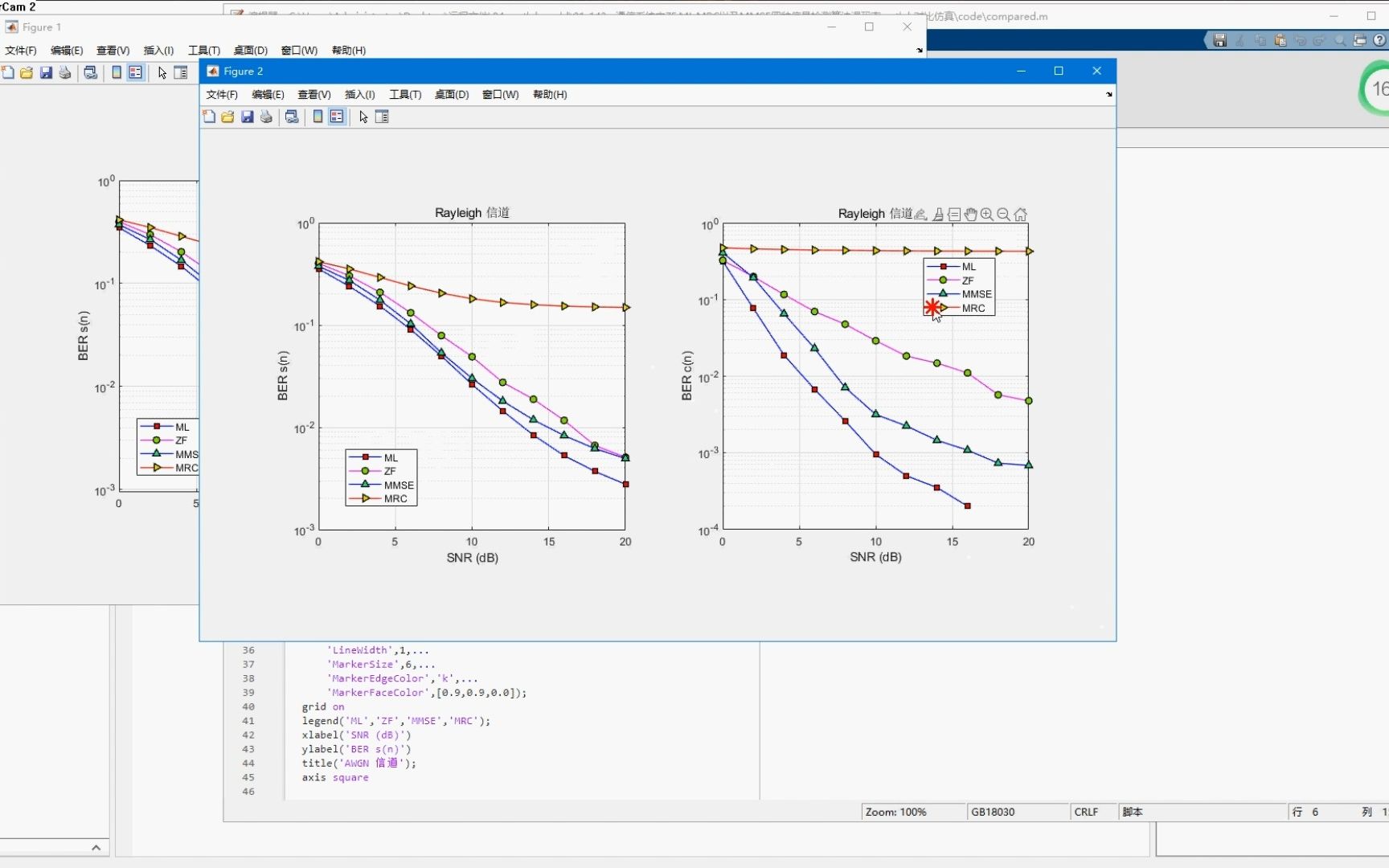Open 查看(V) menu in Figure 2
The width and height of the screenshot is (1389, 868).
coord(314,95)
